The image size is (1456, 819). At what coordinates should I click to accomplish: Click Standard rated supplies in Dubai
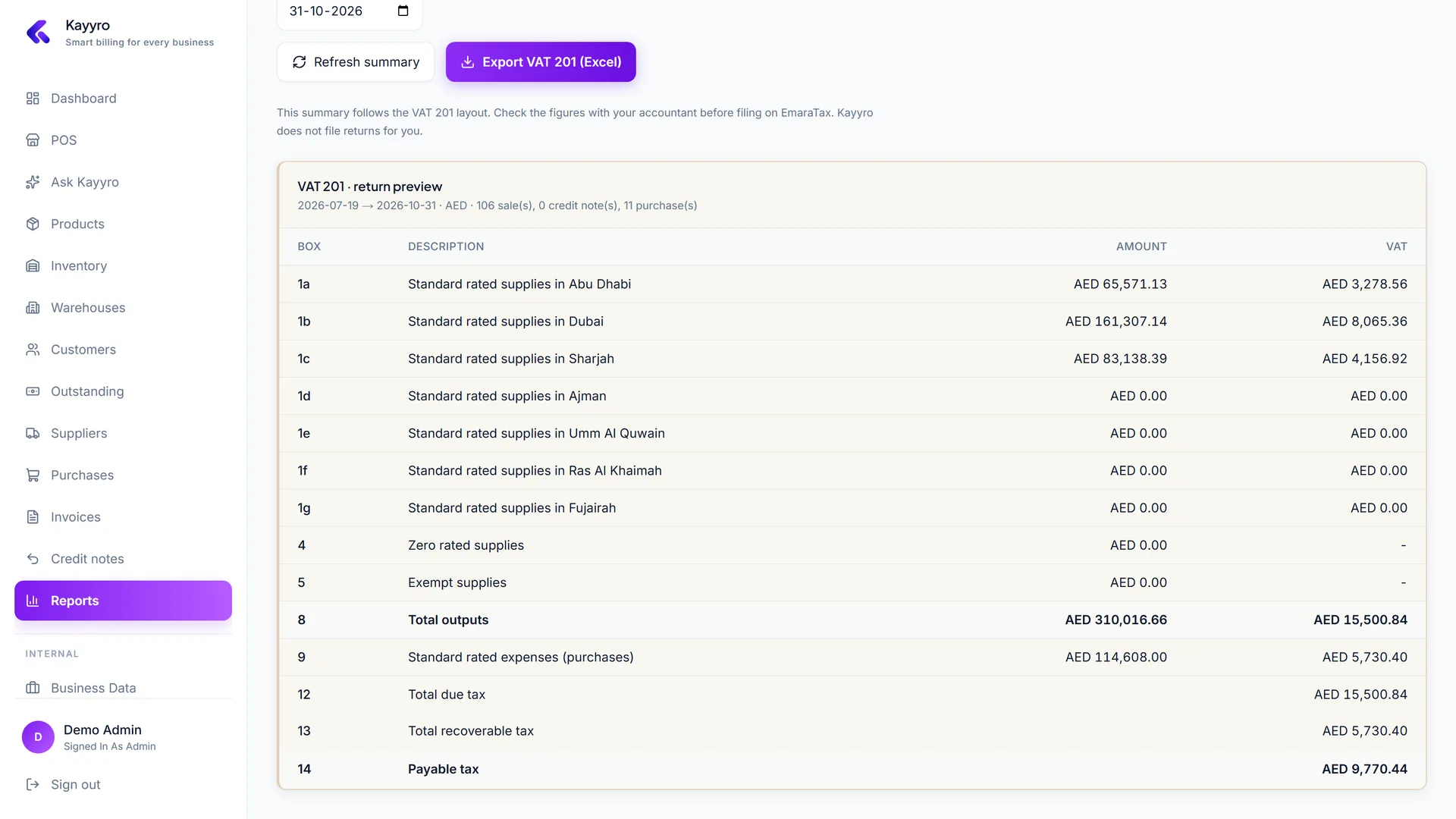coord(506,322)
